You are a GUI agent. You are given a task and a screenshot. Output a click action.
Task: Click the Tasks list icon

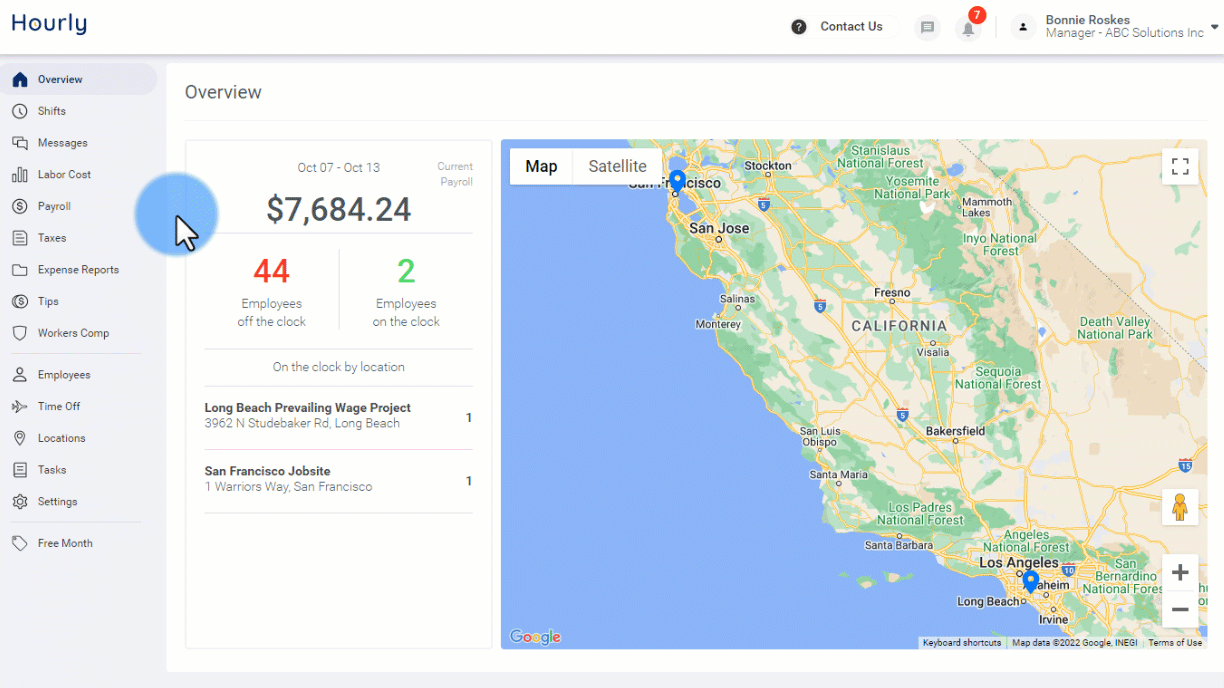19,470
